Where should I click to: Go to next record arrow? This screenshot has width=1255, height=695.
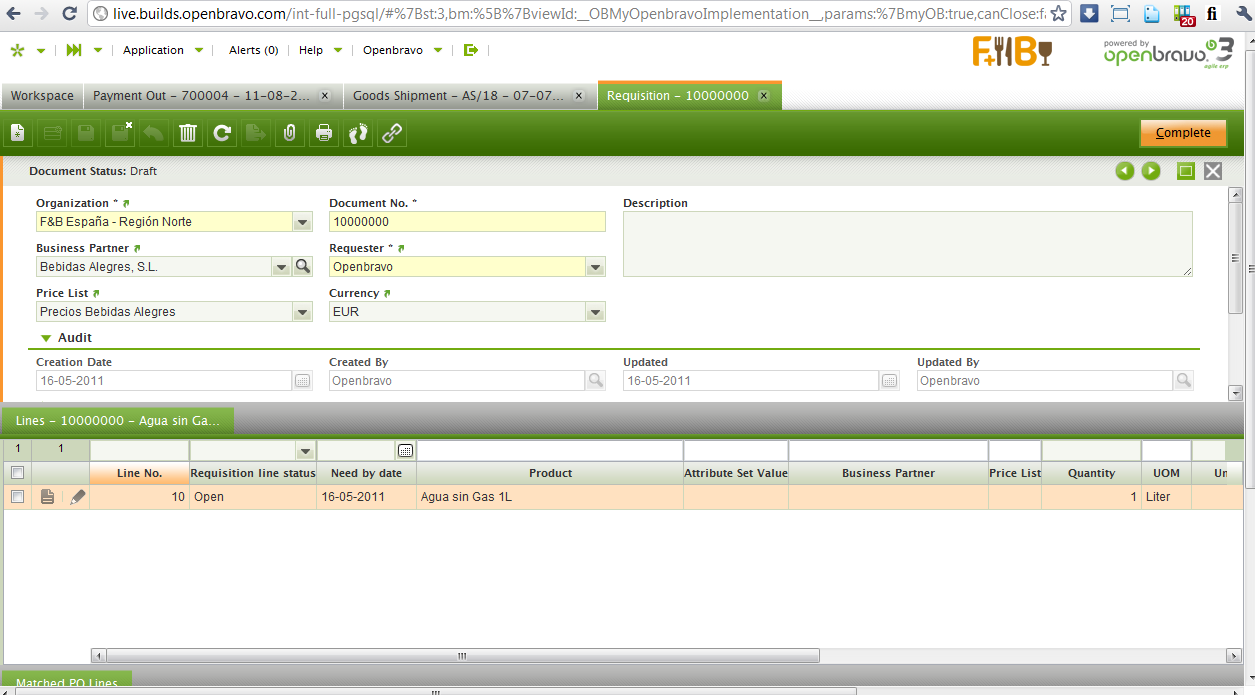click(x=1151, y=171)
